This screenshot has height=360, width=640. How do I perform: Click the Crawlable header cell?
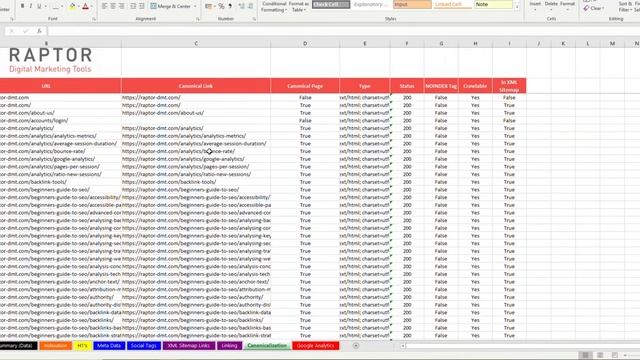[x=475, y=86]
